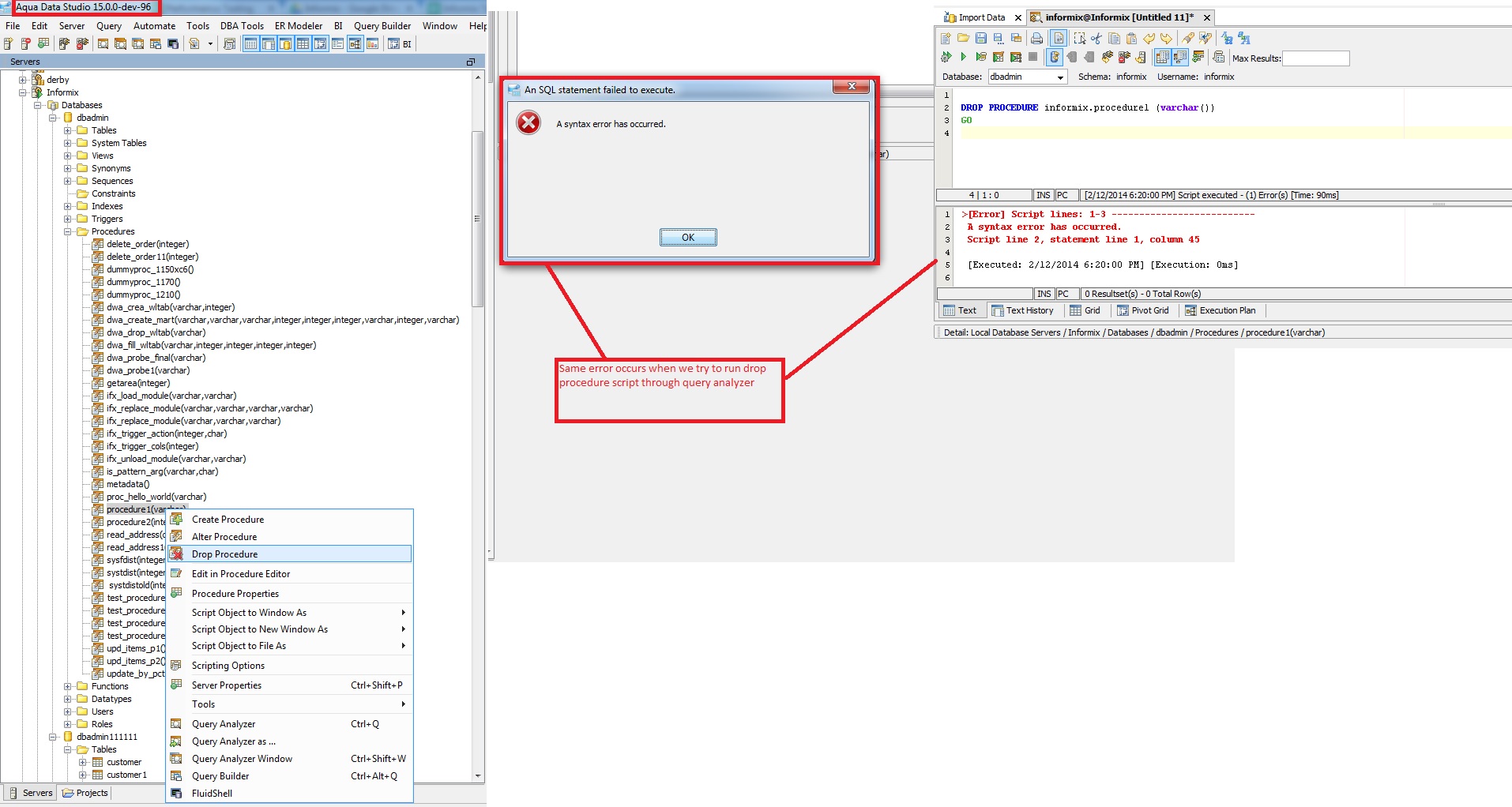Switch to the Pivot Grid tab
1512x807 pixels.
point(1142,310)
